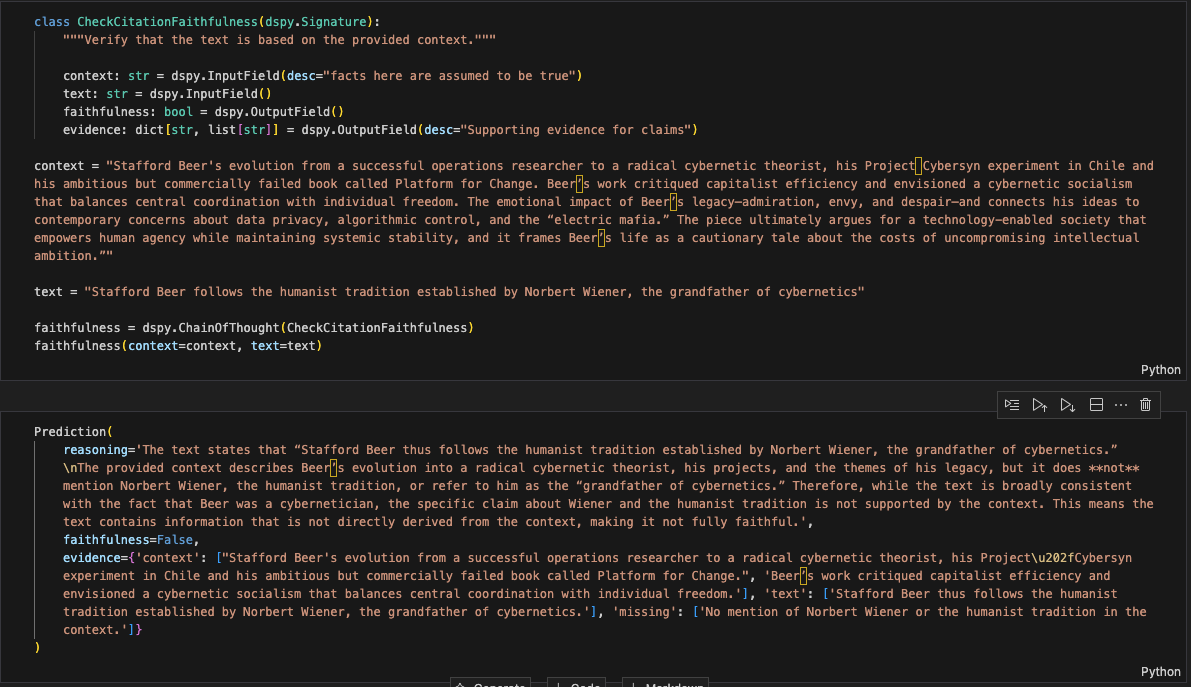Click Python label below the Prediction cell
The height and width of the screenshot is (687, 1191).
[x=1160, y=672]
